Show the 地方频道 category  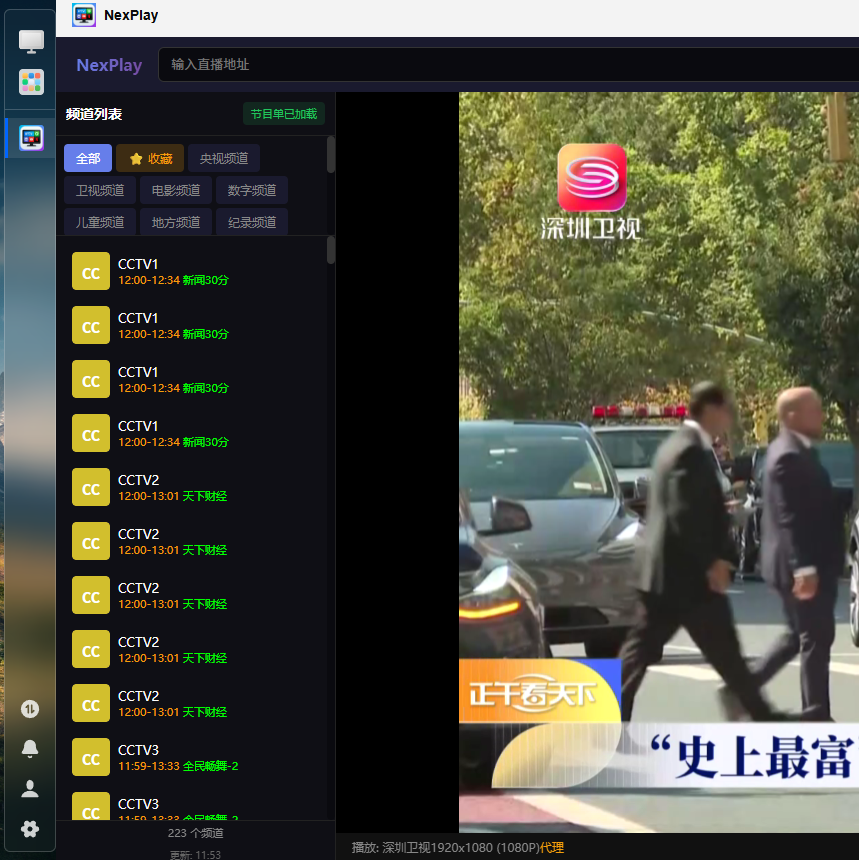[x=176, y=222]
